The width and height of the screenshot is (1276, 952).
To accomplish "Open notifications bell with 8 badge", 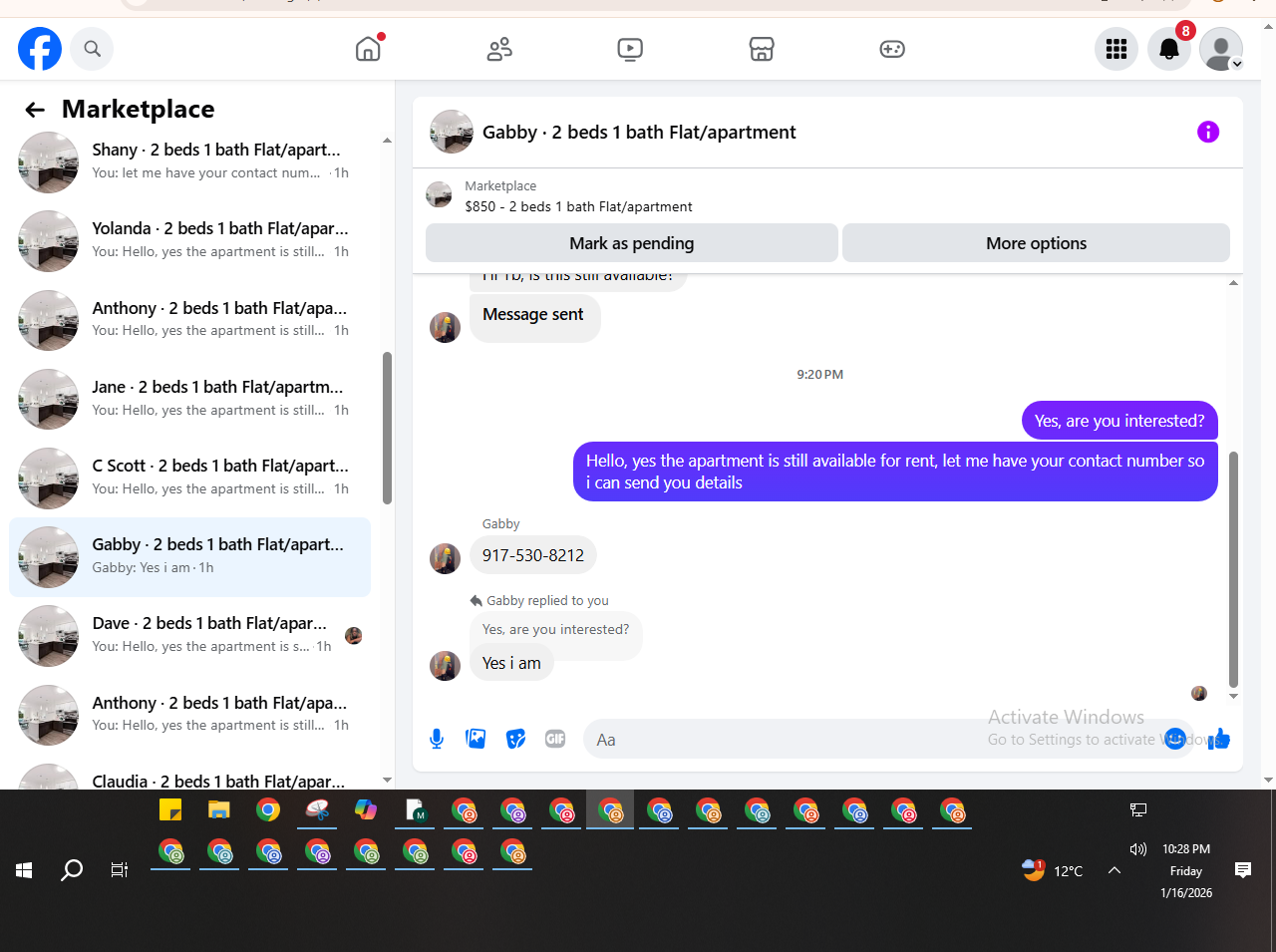I will click(1169, 48).
